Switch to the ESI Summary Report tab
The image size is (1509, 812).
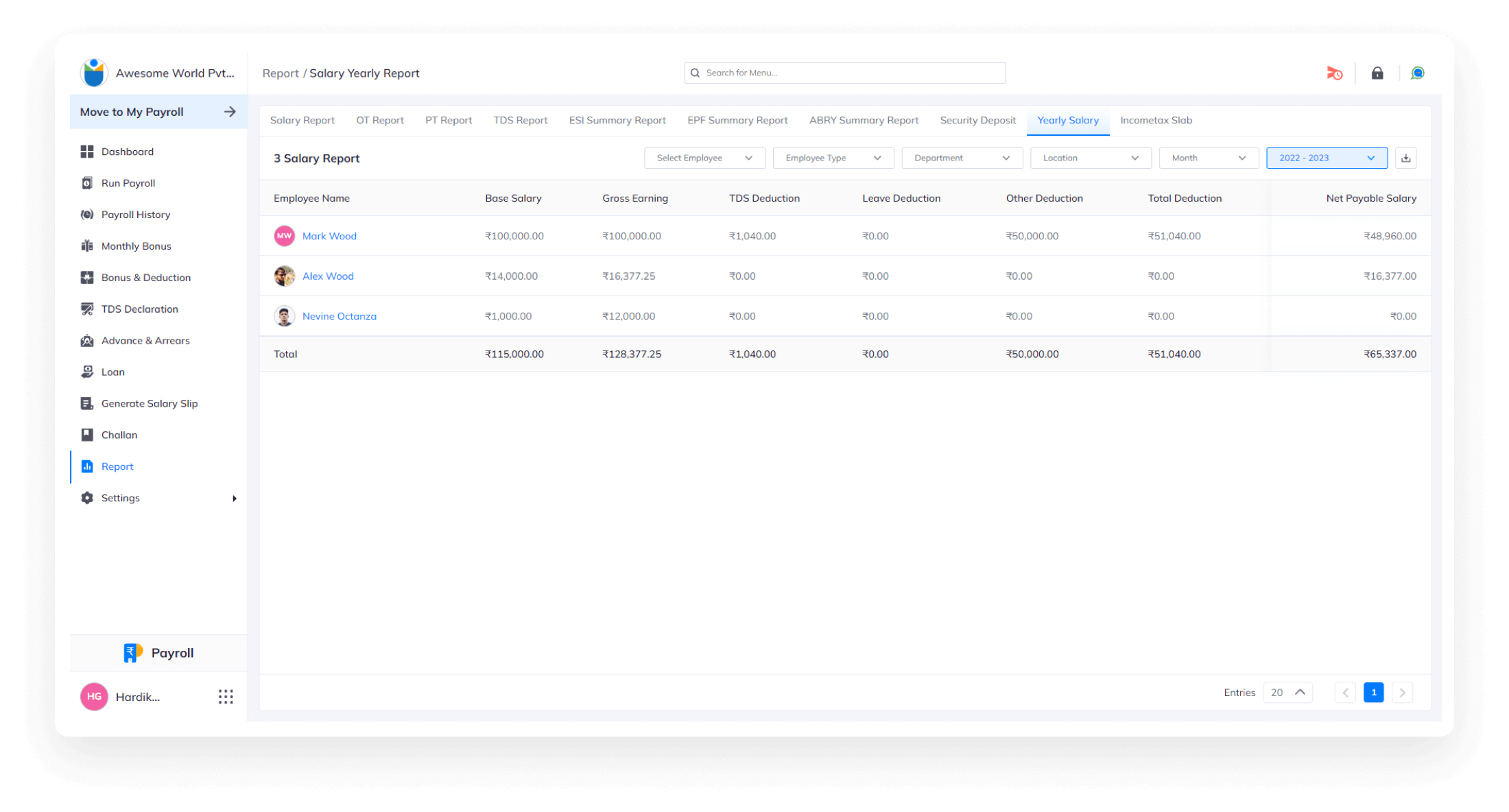click(617, 120)
